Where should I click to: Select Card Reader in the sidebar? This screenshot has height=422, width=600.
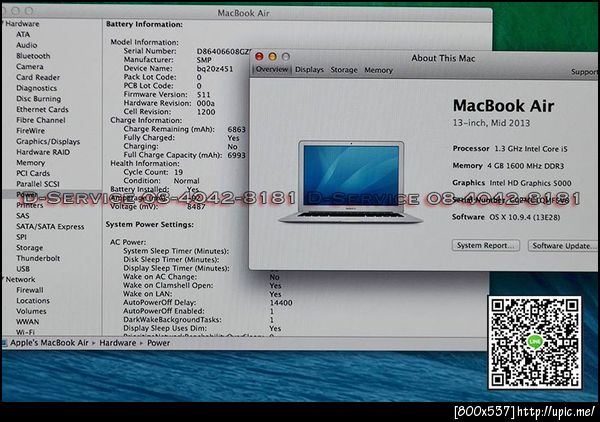click(38, 77)
